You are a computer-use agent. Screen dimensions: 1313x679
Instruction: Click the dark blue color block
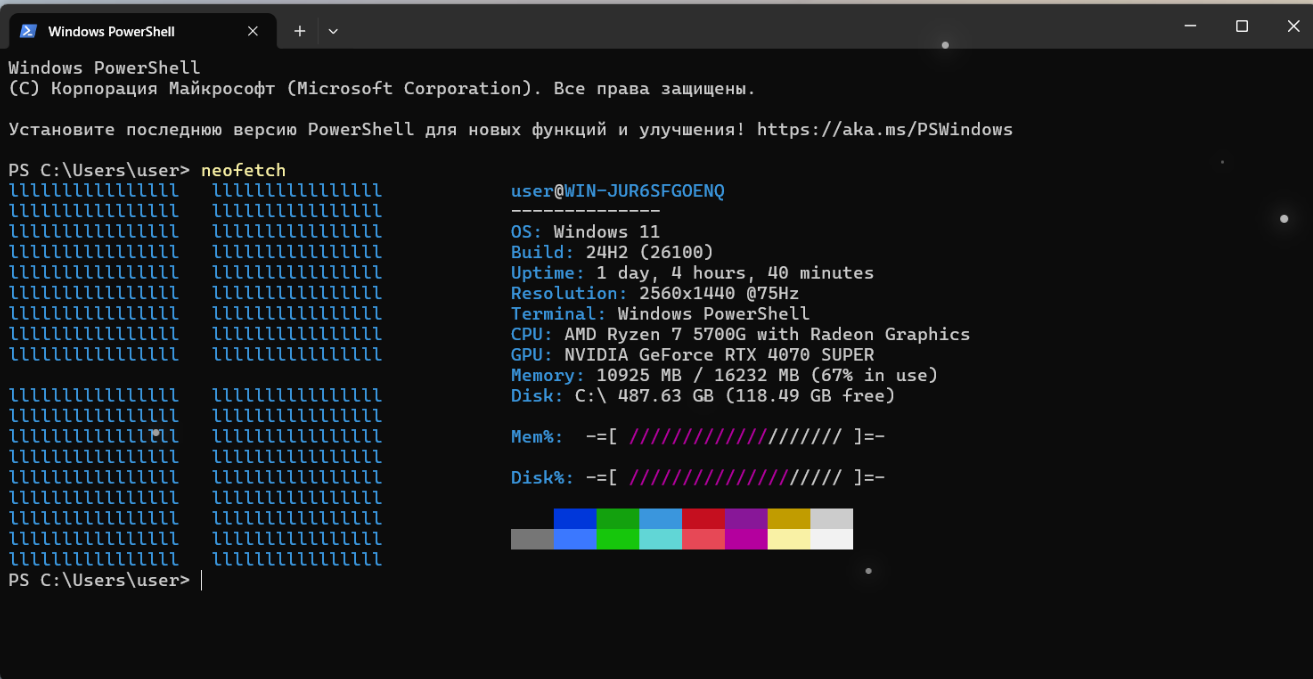click(x=575, y=519)
